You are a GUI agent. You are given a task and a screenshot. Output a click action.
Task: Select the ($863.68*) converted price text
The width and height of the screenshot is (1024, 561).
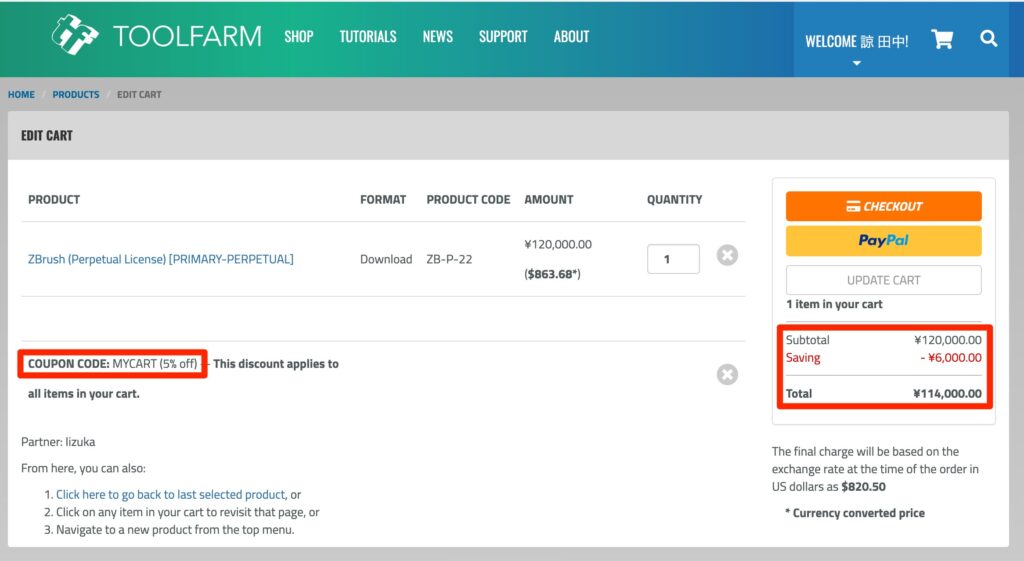click(x=552, y=274)
